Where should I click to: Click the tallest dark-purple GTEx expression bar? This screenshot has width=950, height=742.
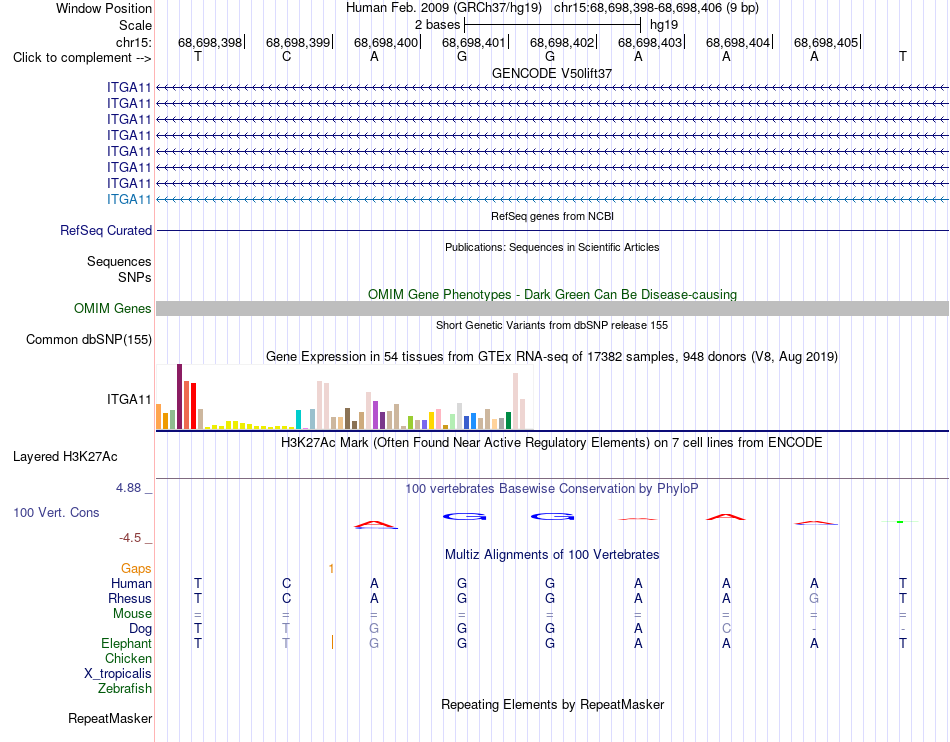click(179, 397)
